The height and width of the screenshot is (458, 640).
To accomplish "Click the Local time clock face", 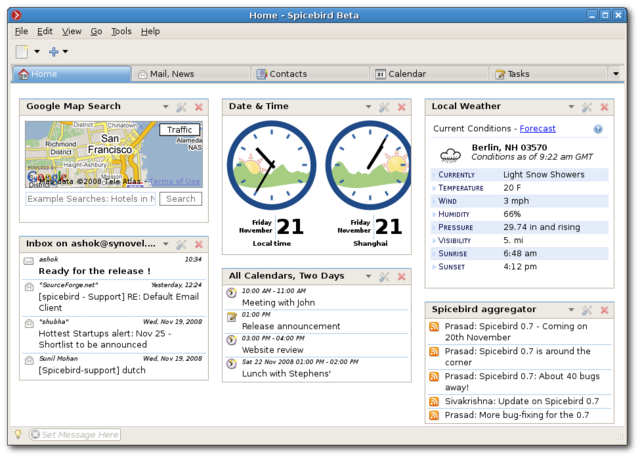I will (x=271, y=165).
